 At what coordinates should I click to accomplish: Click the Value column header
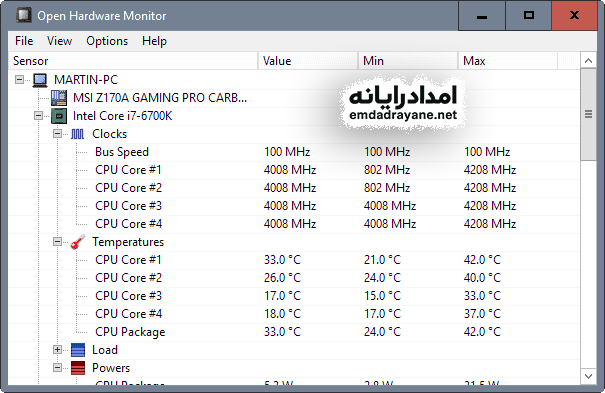[308, 61]
